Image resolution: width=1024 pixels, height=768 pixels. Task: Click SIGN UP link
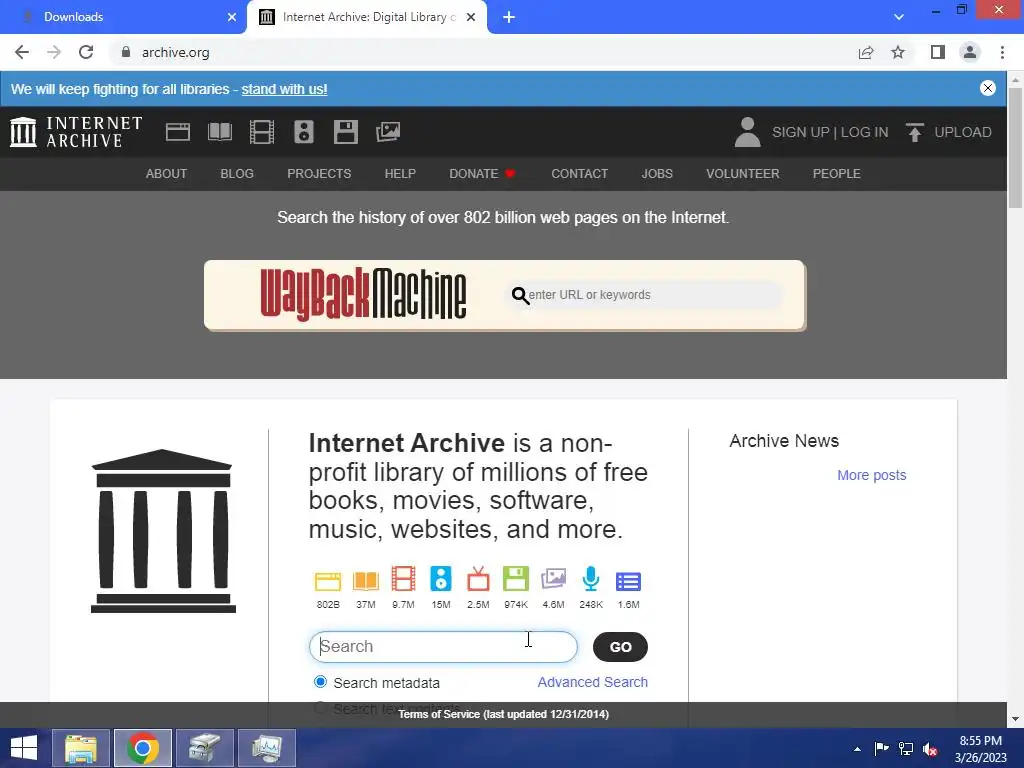801,132
